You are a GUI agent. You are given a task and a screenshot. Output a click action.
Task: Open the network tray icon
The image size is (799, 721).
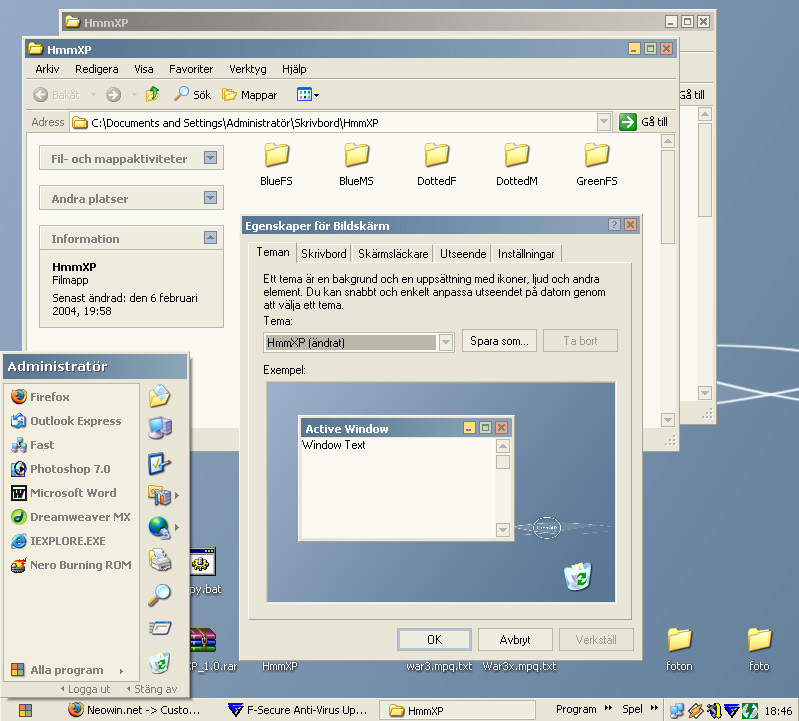tap(676, 710)
